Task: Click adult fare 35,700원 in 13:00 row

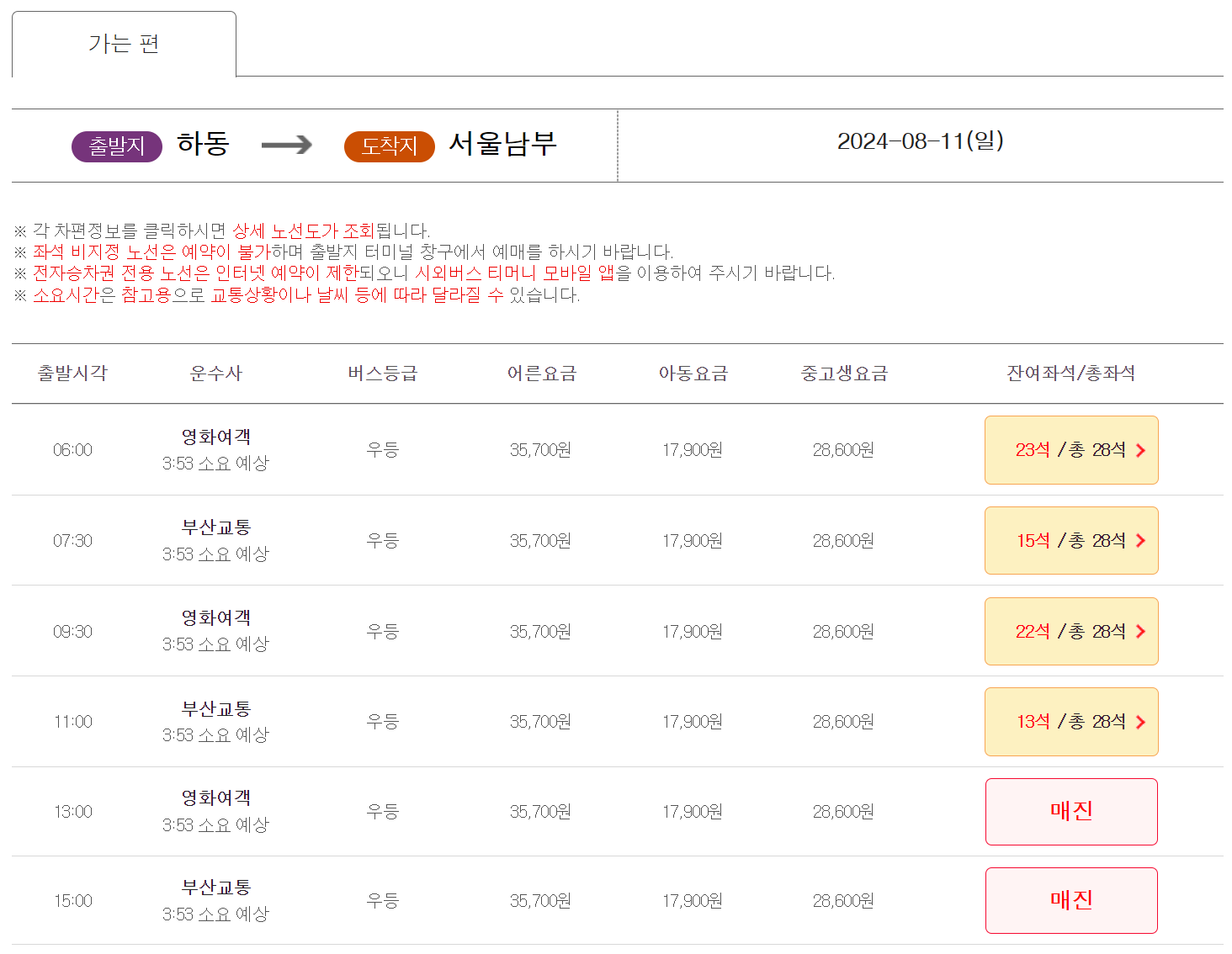Action: pos(540,812)
